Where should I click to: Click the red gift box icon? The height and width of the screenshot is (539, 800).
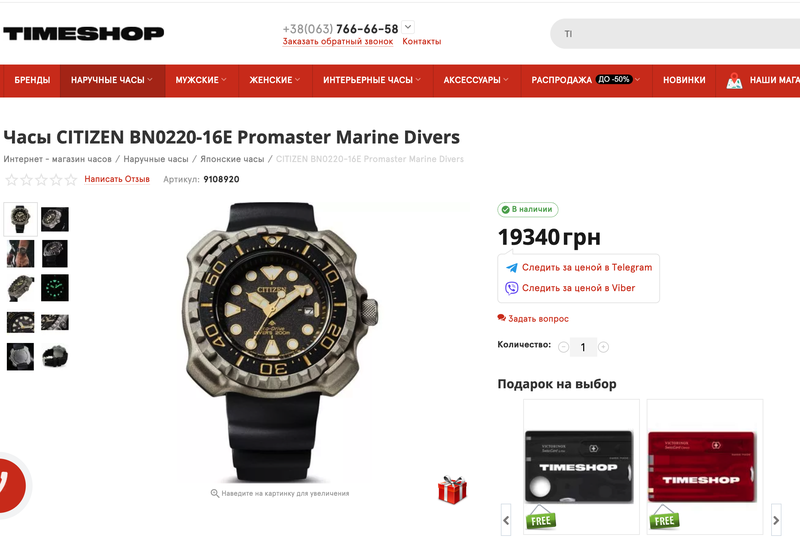(x=452, y=490)
